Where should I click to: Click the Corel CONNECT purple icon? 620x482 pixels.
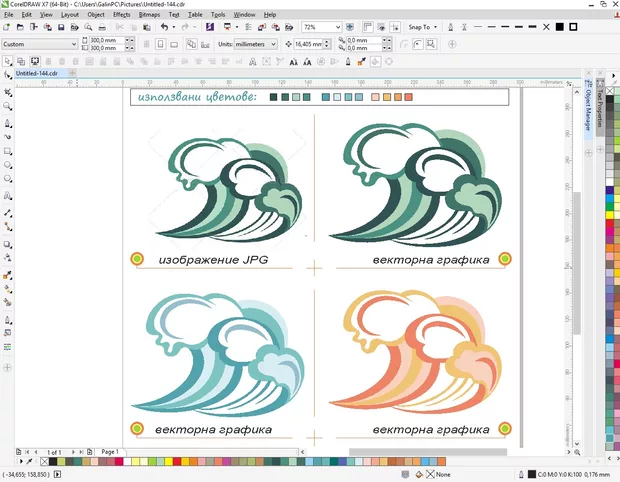(x=210, y=27)
